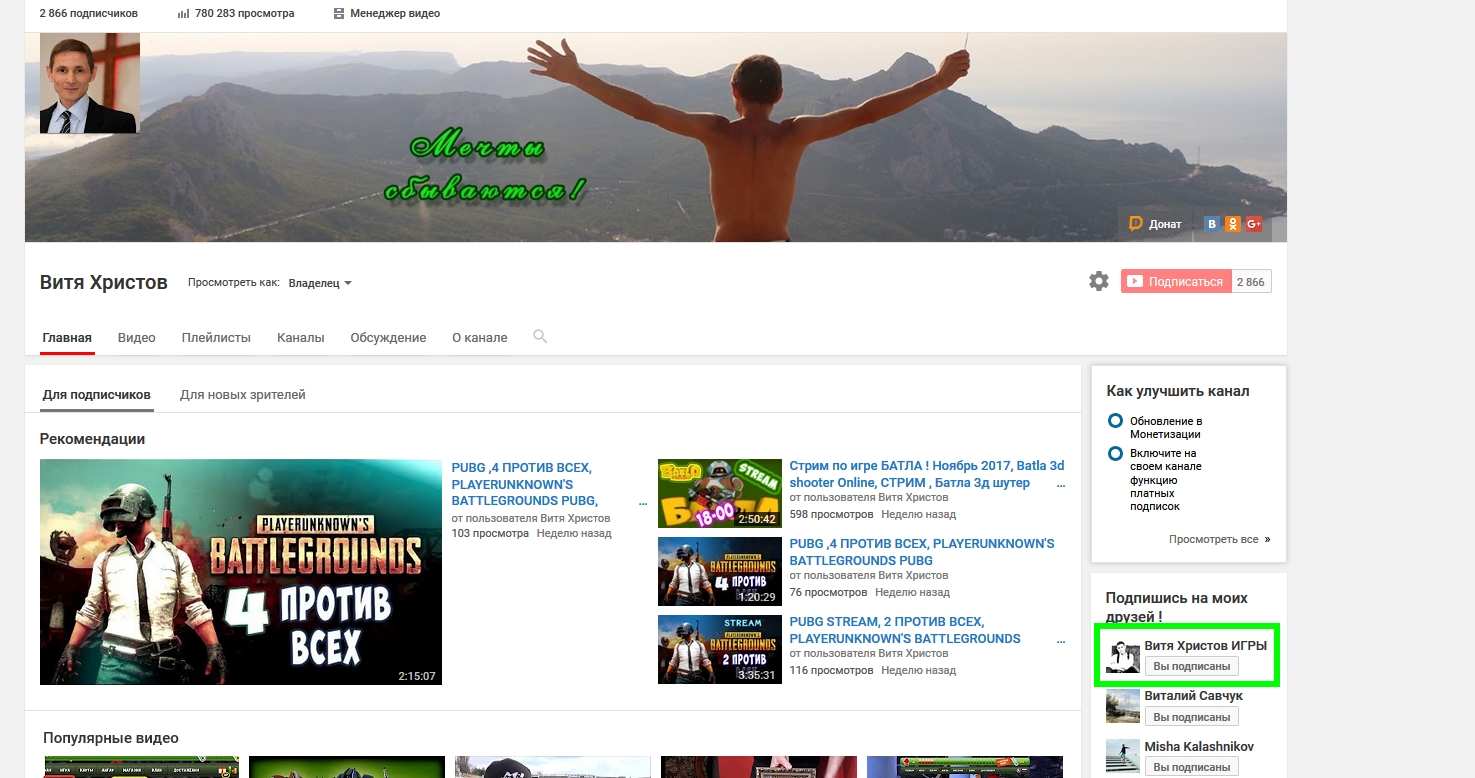
Task: Open channel settings gear icon
Action: pos(1099,282)
